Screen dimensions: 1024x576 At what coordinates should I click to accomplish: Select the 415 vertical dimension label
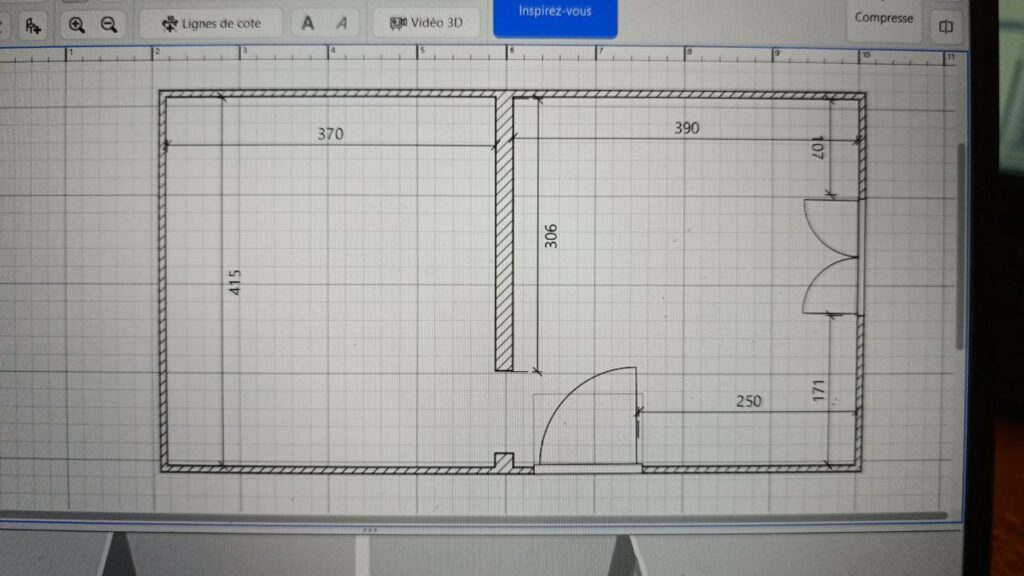[235, 282]
